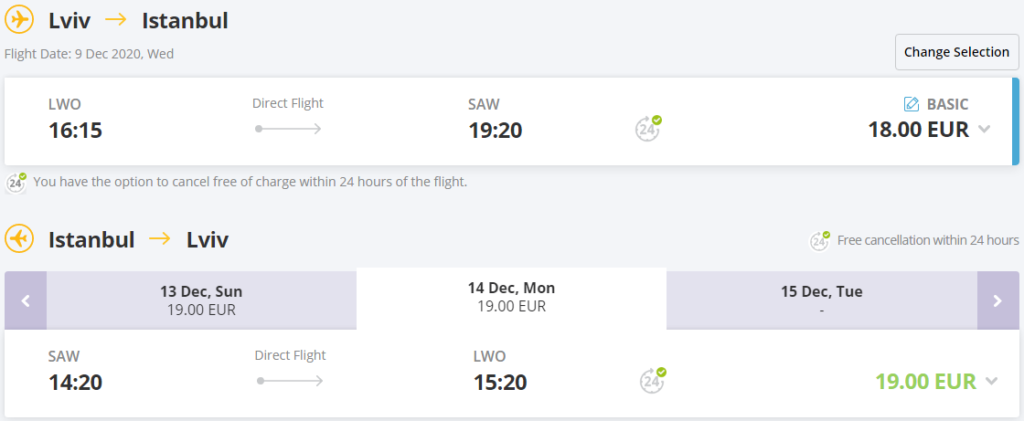Click the 24 icon beside cancel free of charge note
1024x421 pixels.
coord(16,182)
